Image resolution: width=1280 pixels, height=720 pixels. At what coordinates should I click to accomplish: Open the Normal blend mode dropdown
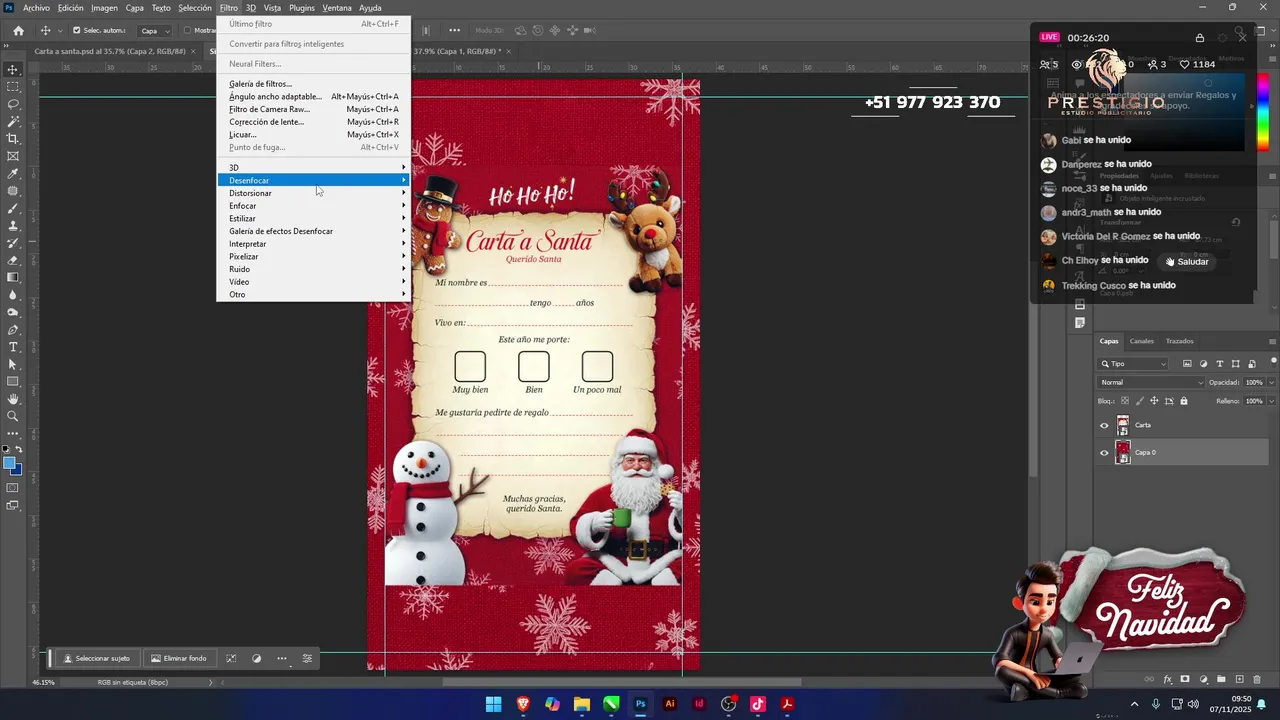(1152, 382)
